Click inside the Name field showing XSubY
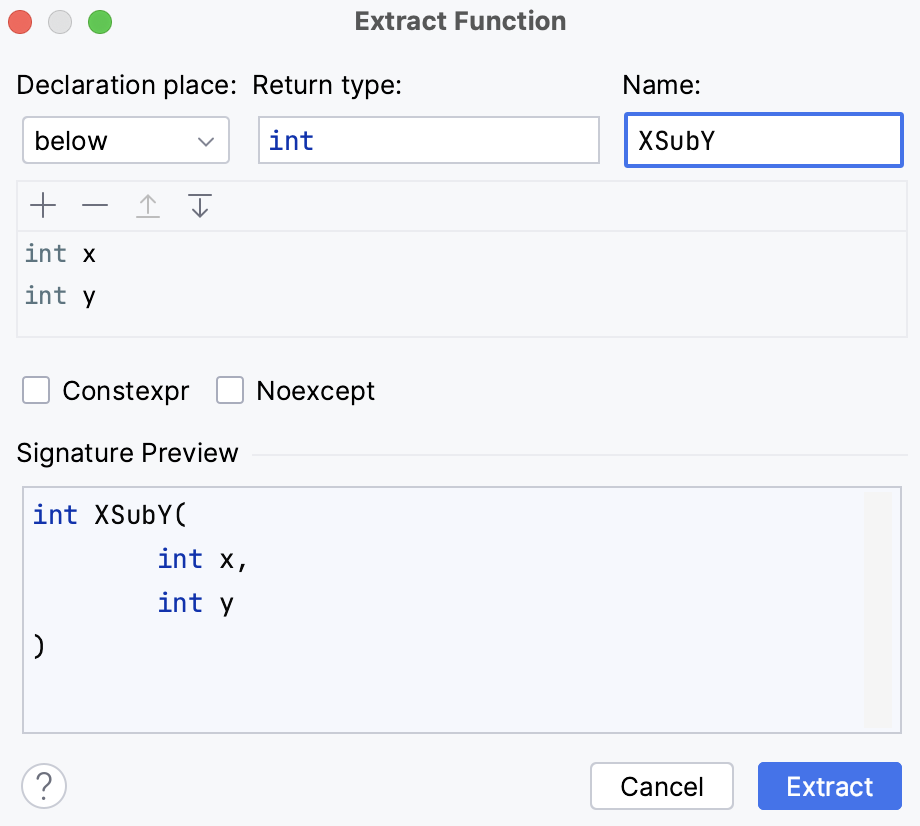 click(763, 140)
